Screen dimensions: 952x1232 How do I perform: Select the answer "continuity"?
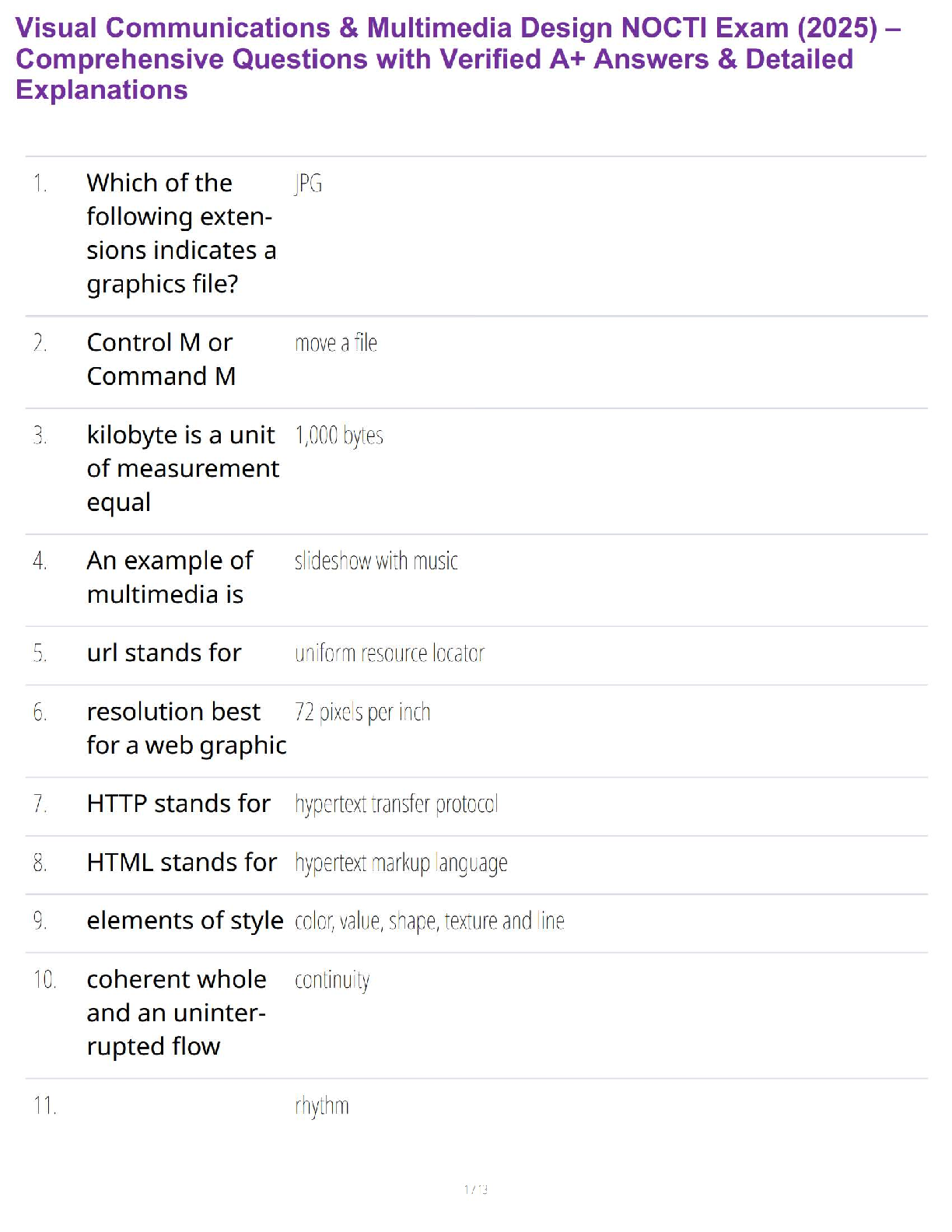(332, 980)
